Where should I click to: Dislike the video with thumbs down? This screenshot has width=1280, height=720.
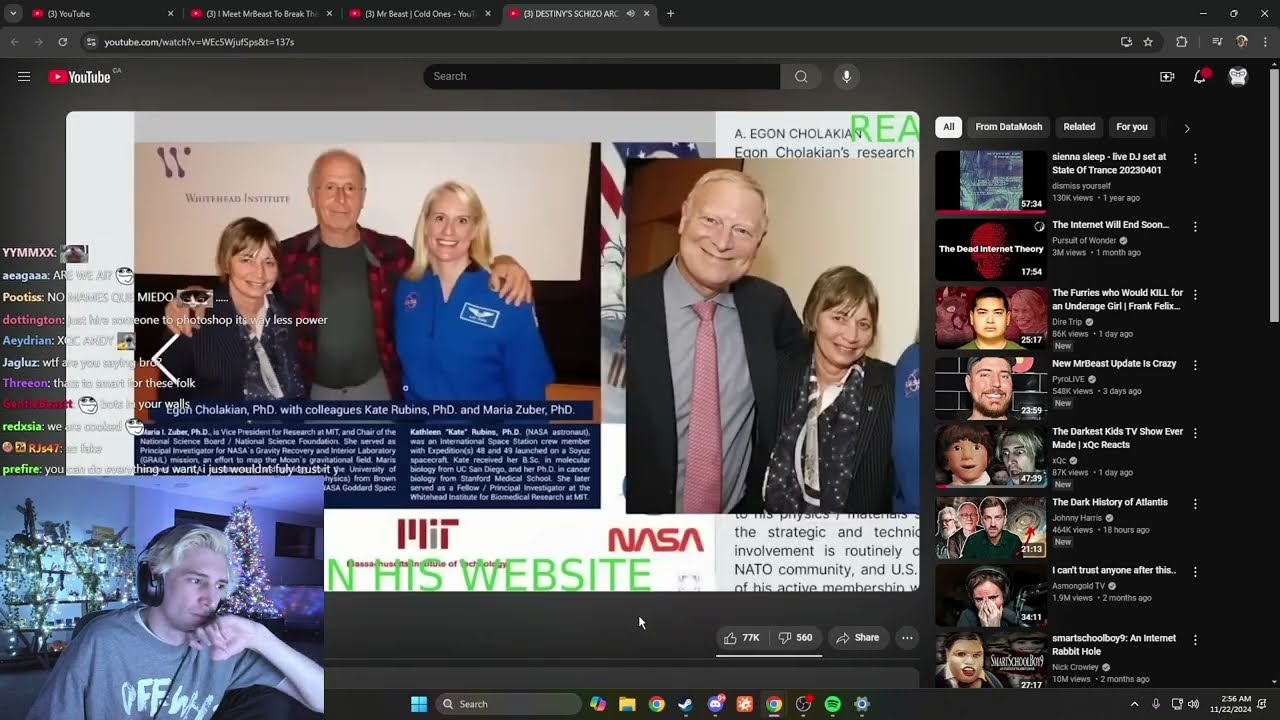click(x=796, y=638)
